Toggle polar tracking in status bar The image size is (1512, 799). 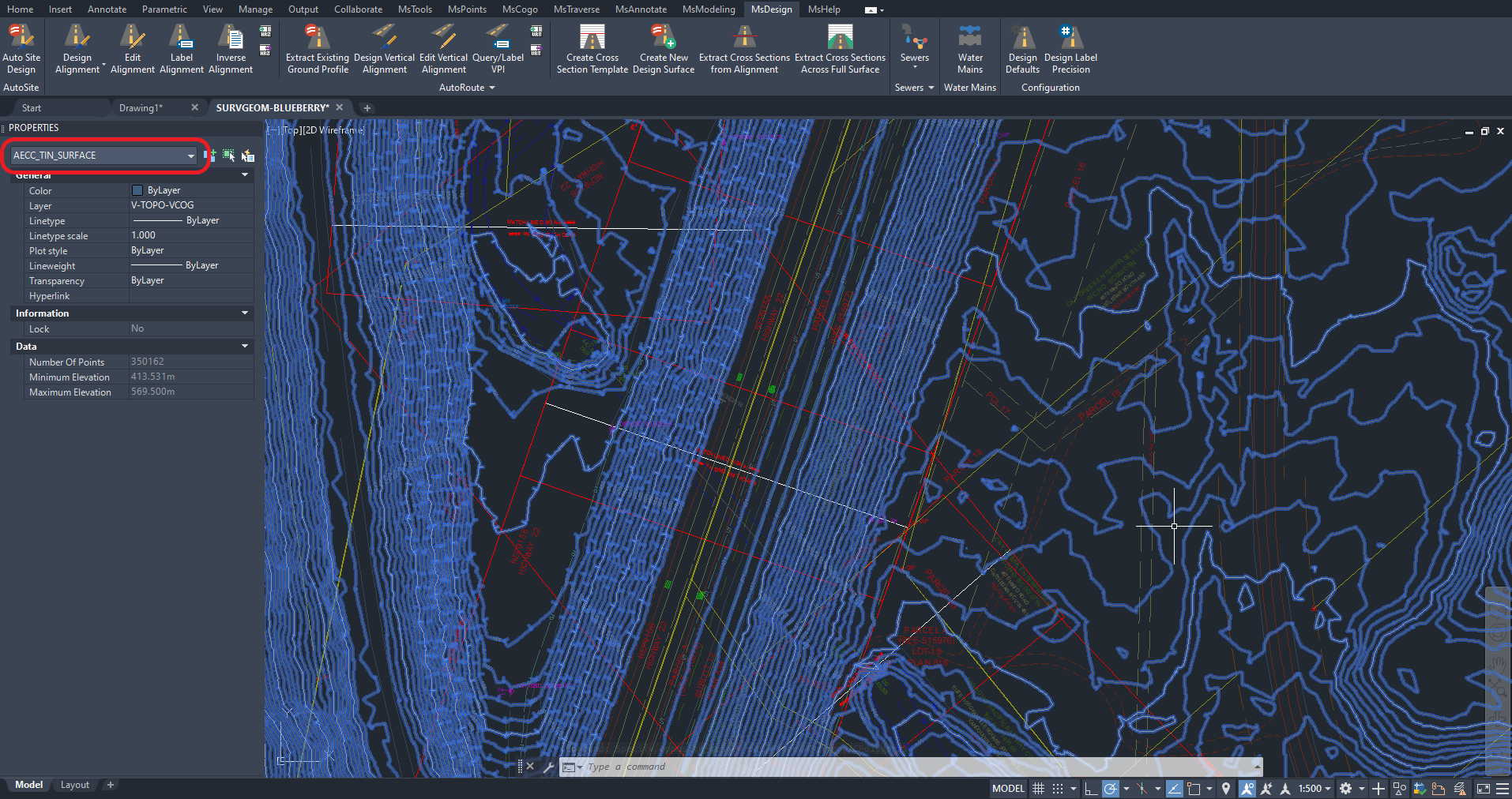coord(1111,789)
